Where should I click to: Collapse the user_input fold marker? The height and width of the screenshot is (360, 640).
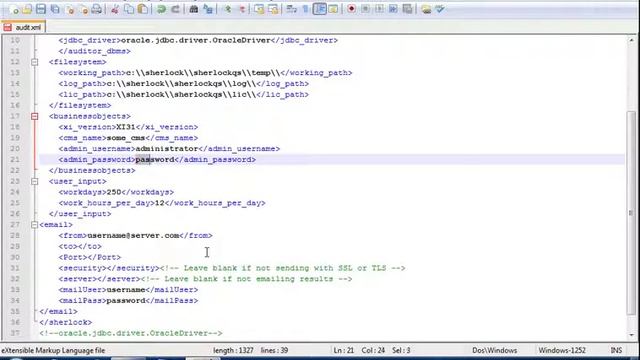click(x=35, y=181)
